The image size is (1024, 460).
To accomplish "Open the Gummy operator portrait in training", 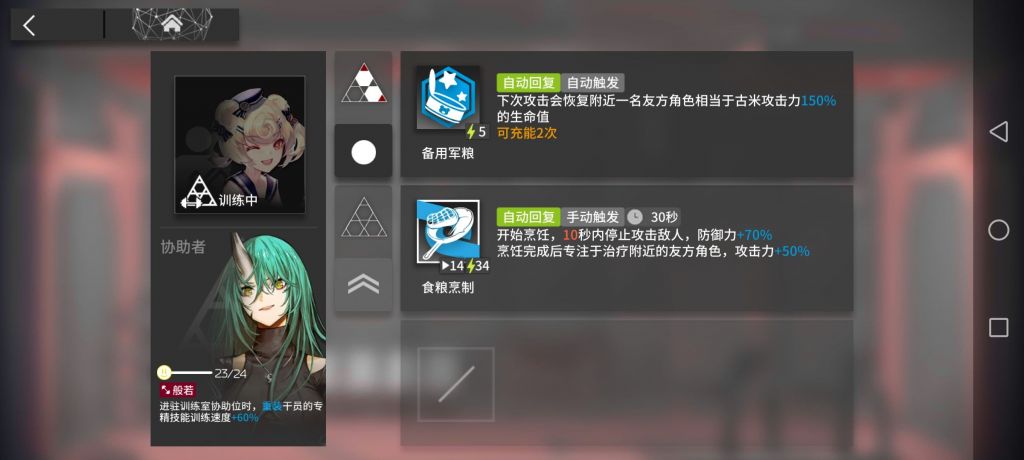I will (x=240, y=144).
